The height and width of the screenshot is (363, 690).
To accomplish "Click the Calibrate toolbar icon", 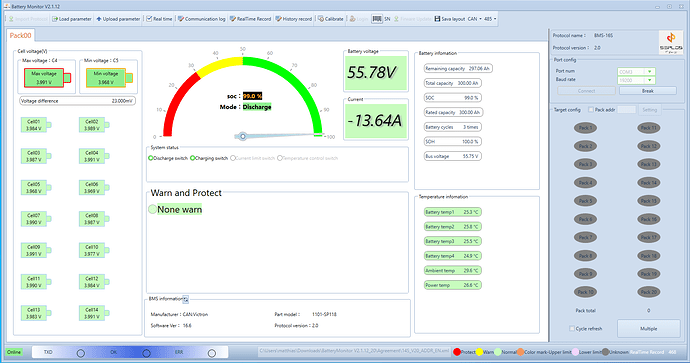I will tap(321, 19).
